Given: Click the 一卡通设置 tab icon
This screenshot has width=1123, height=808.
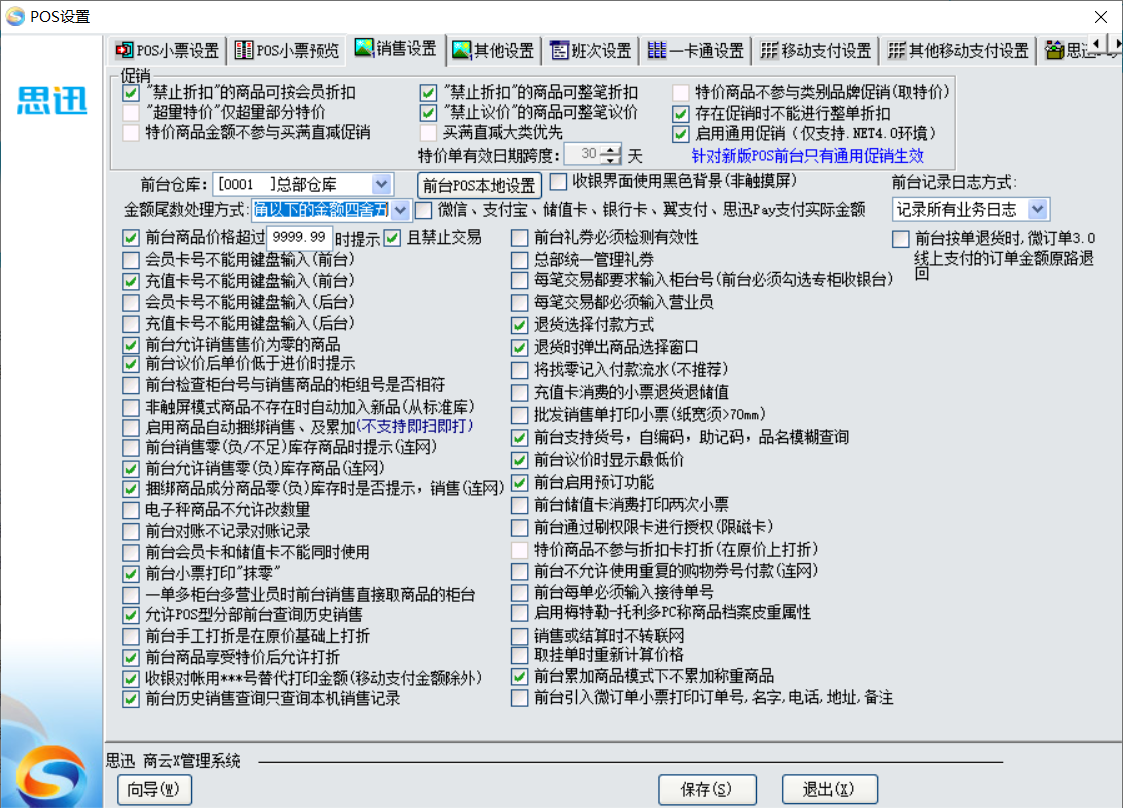Looking at the screenshot, I should pyautogui.click(x=657, y=50).
